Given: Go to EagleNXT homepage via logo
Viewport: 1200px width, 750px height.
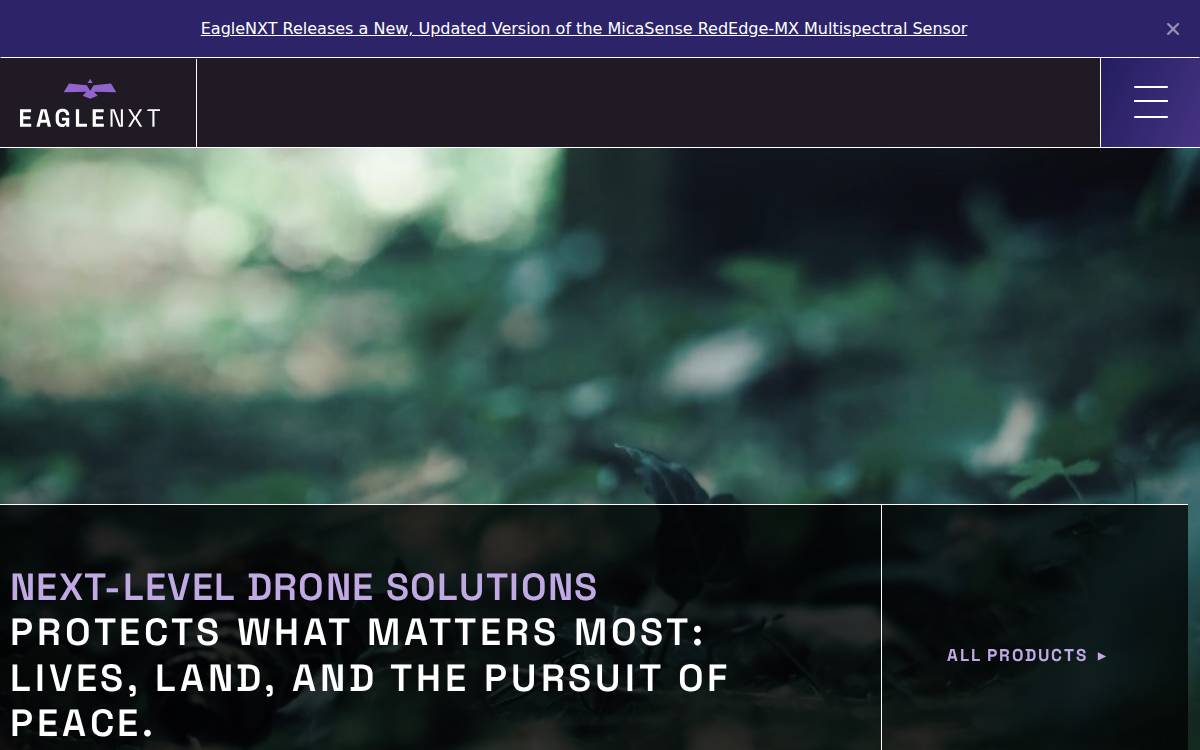Looking at the screenshot, I should 90,103.
